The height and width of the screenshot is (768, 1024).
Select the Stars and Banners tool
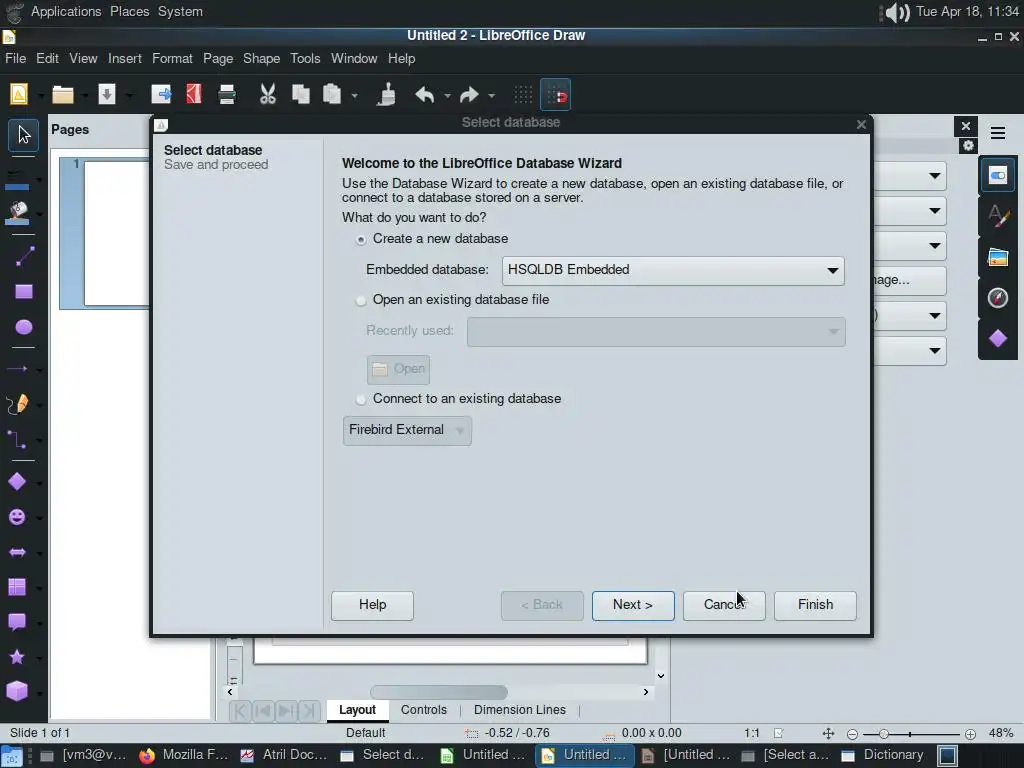point(17,656)
